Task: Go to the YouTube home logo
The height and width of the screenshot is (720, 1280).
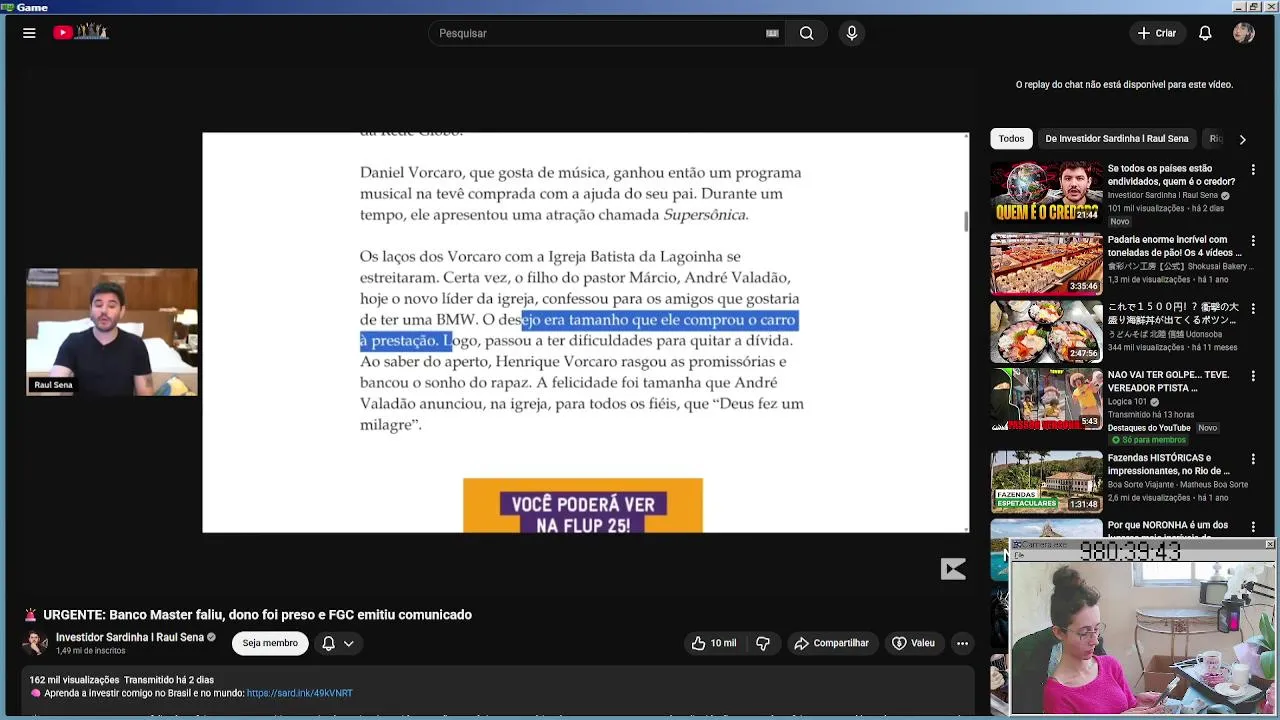Action: click(81, 32)
